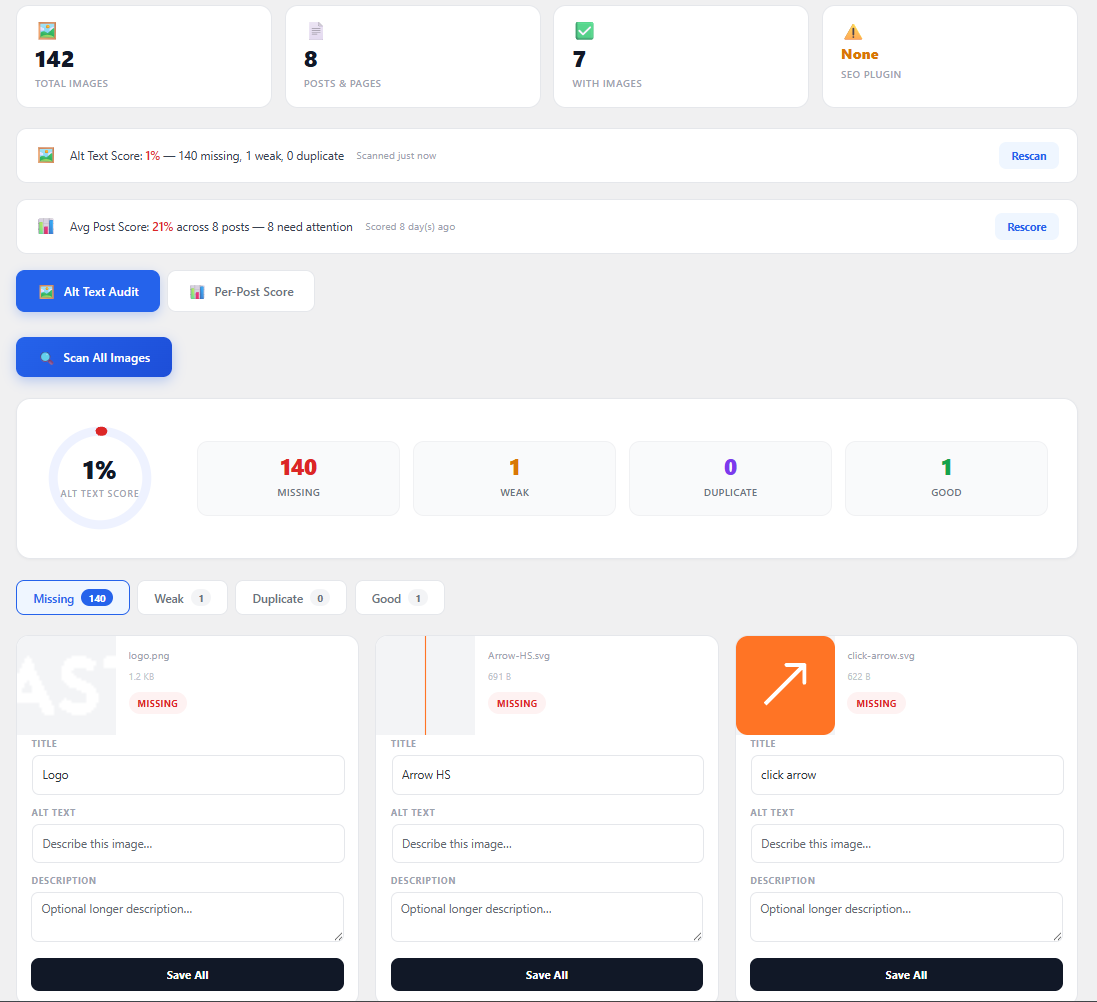This screenshot has width=1097, height=1002.
Task: Click the Total Images picture icon
Action: (x=47, y=31)
